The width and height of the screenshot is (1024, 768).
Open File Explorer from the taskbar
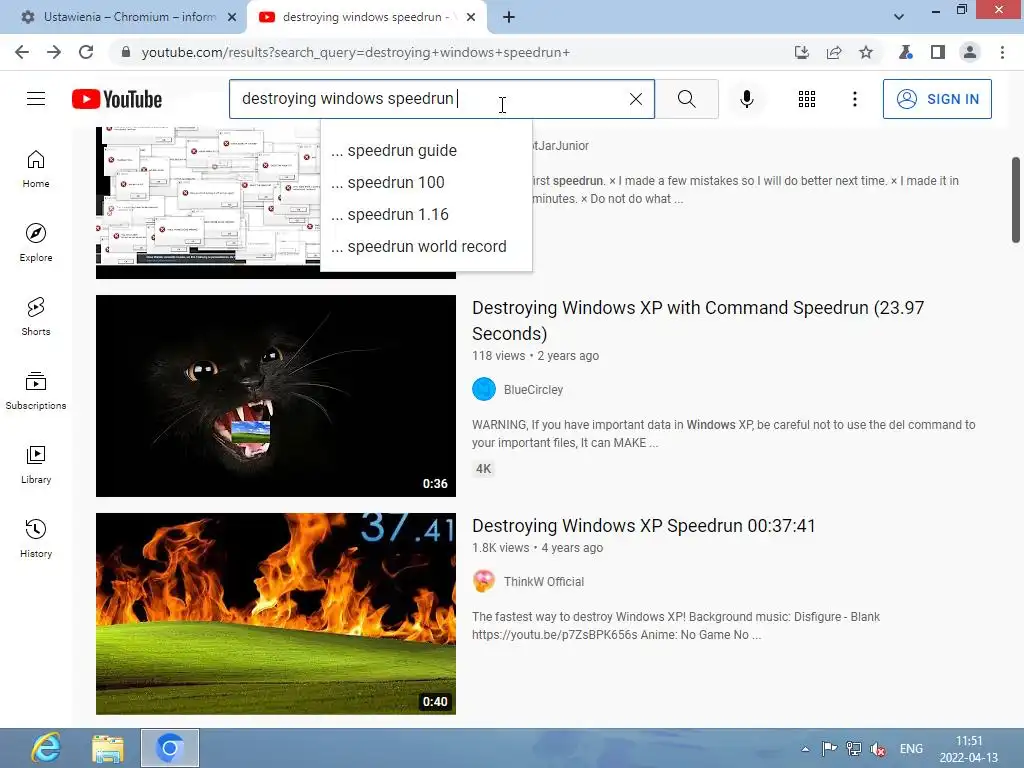[x=108, y=748]
